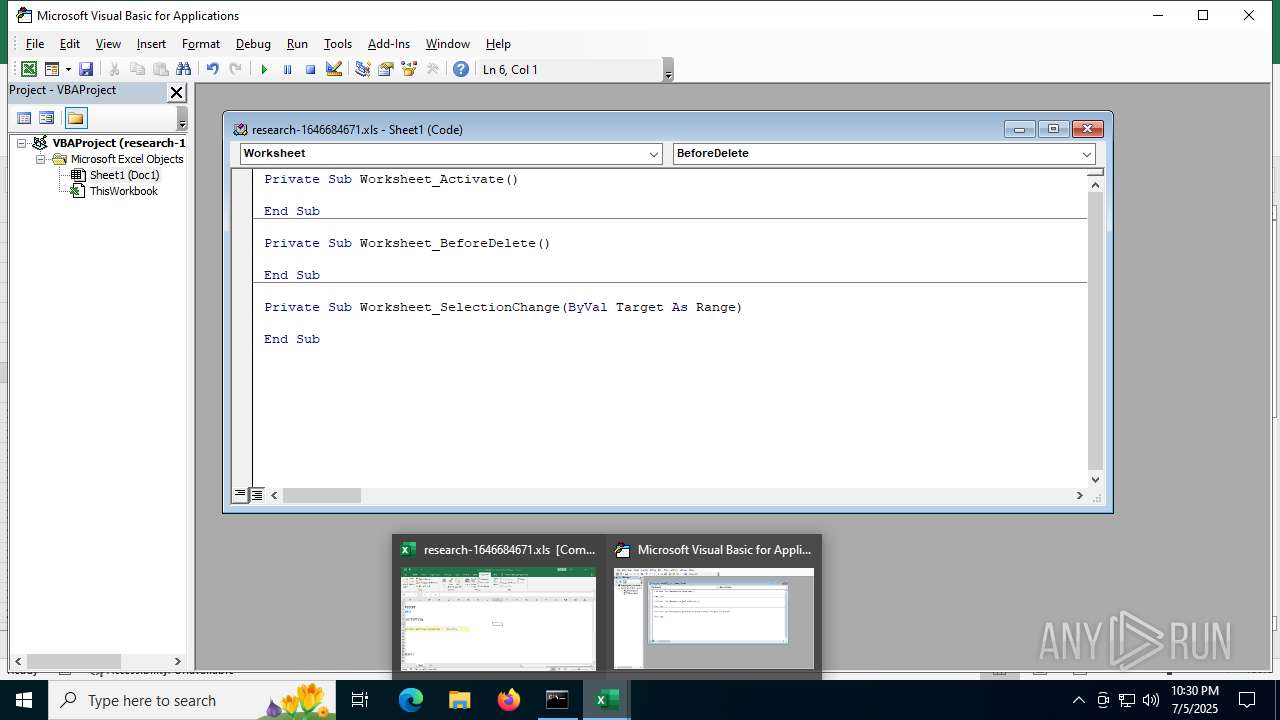Select ThisWorkbook in project tree
The image size is (1280, 720).
(x=124, y=191)
